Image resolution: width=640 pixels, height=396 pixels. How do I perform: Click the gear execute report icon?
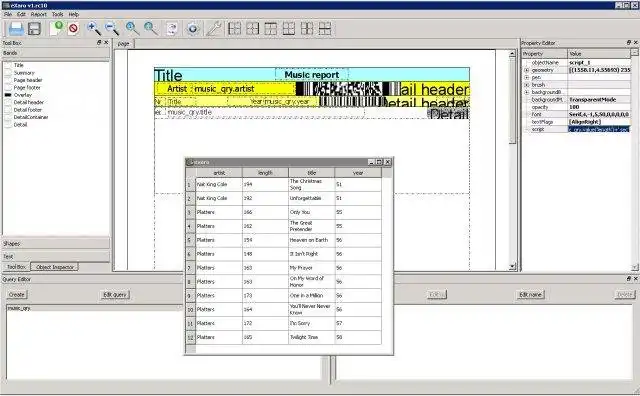[x=193, y=29]
